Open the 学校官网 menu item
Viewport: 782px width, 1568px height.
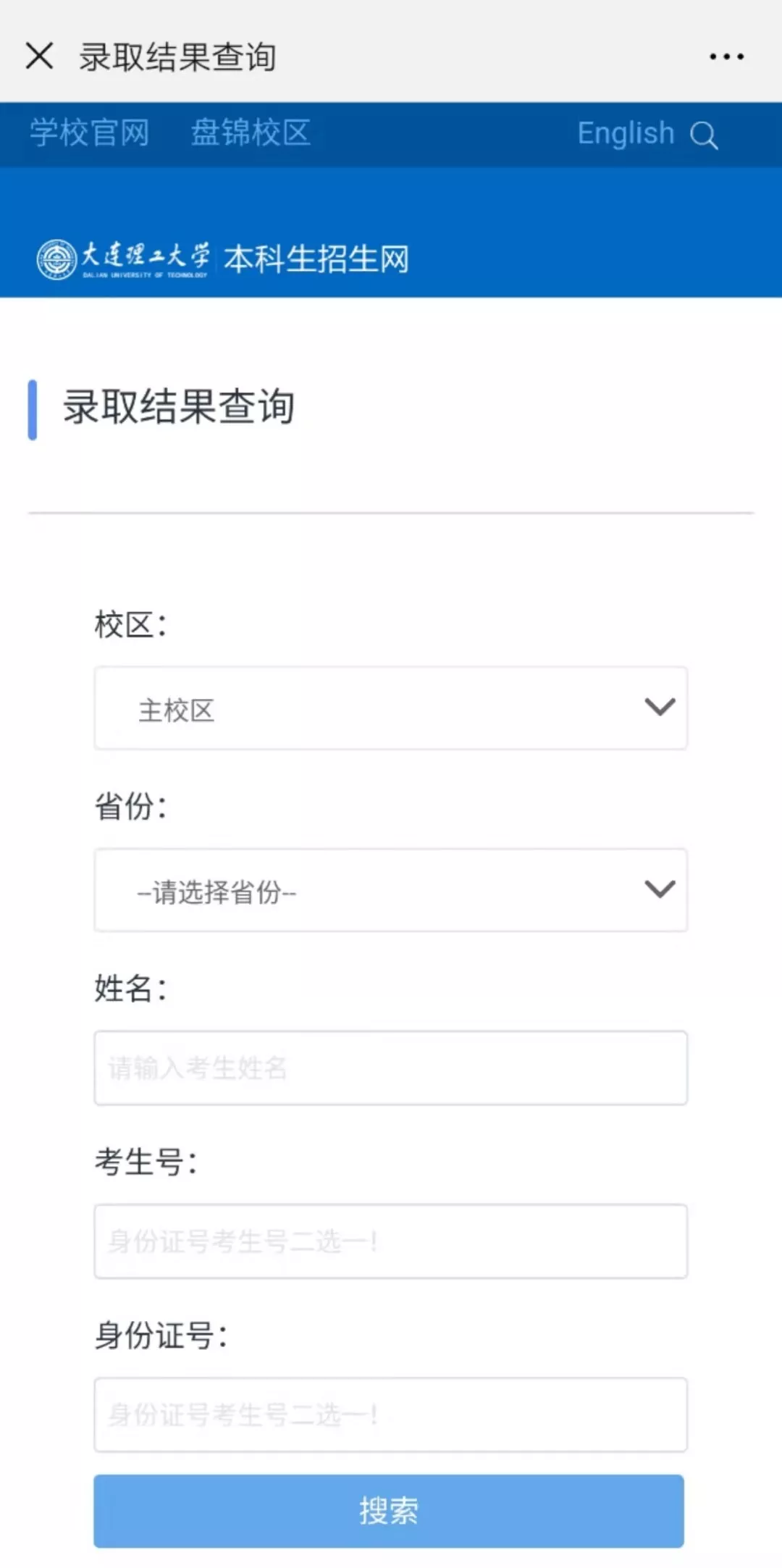88,133
